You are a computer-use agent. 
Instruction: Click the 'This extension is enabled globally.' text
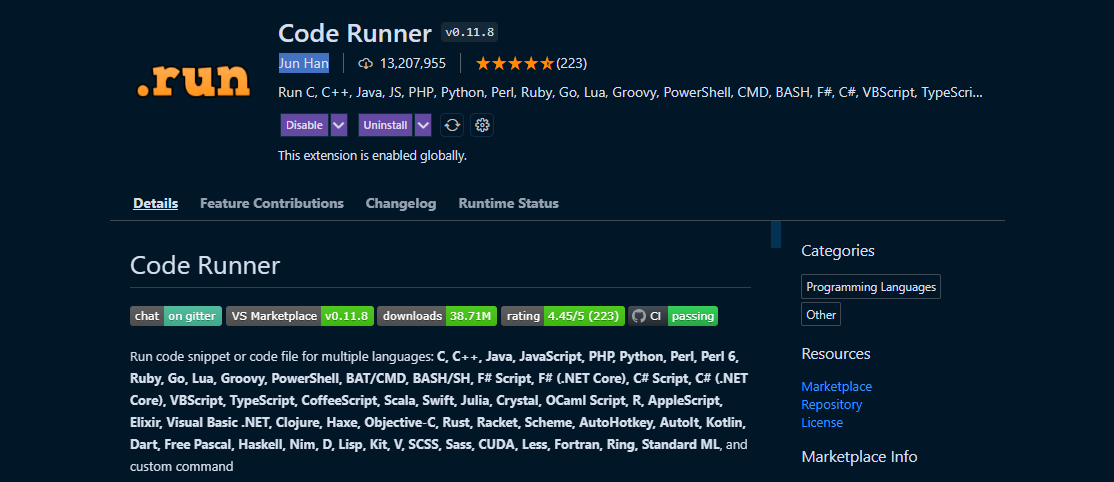pyautogui.click(x=372, y=156)
